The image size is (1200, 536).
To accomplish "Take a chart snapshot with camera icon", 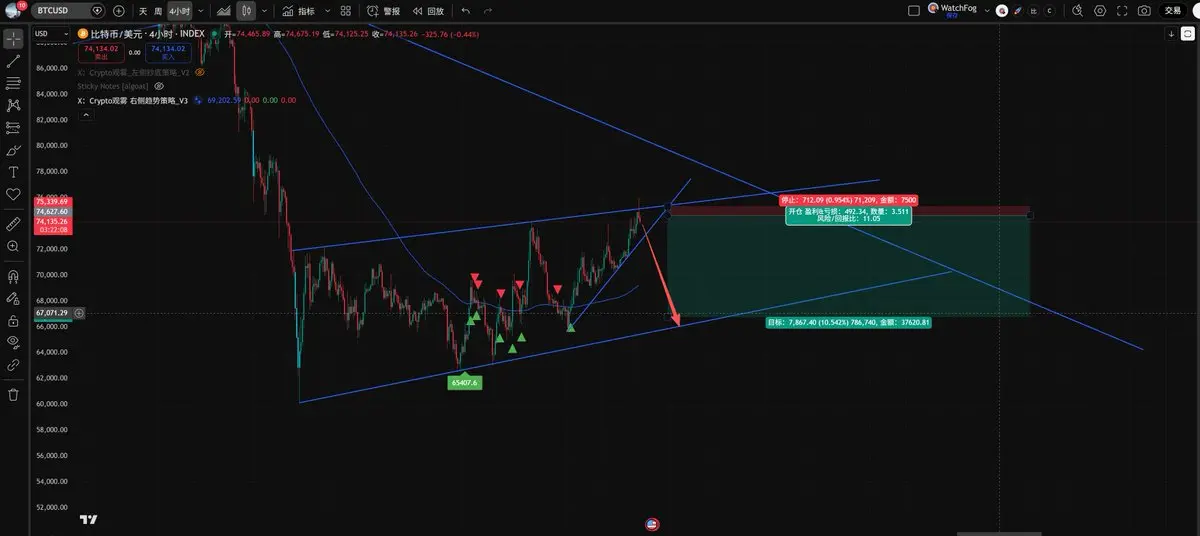I will [x=1144, y=11].
